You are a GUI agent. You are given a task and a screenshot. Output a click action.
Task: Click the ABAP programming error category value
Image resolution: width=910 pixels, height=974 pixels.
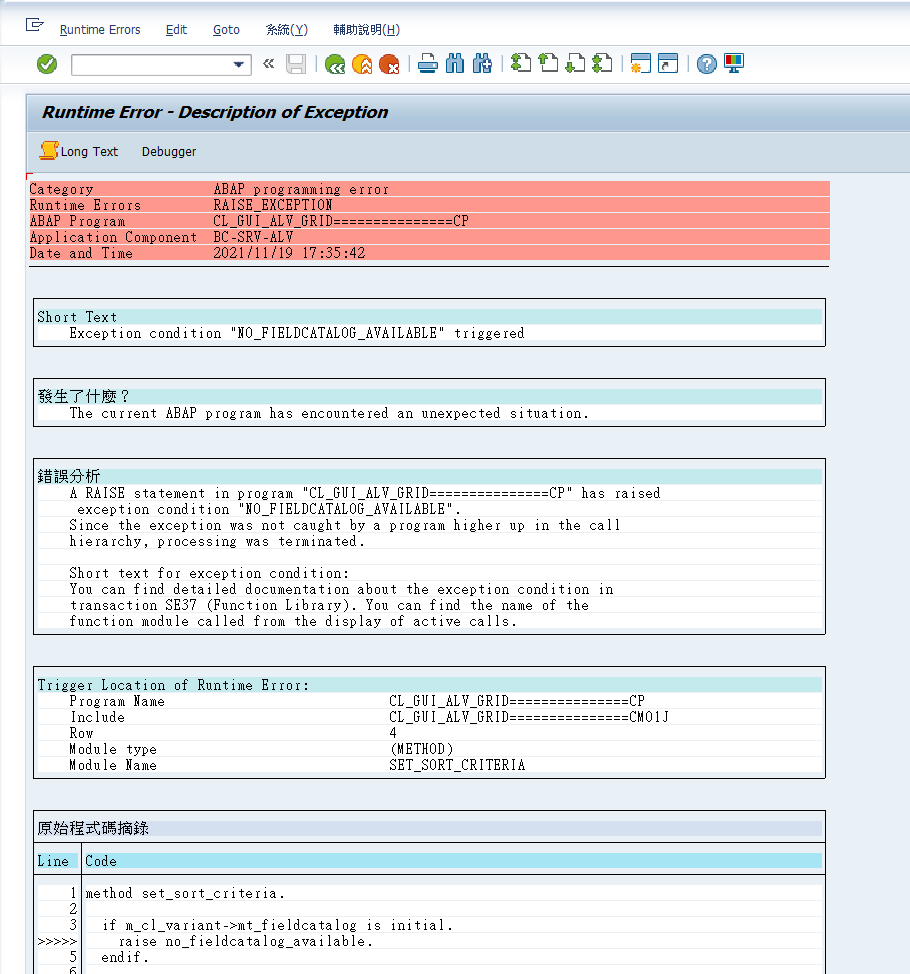point(301,189)
